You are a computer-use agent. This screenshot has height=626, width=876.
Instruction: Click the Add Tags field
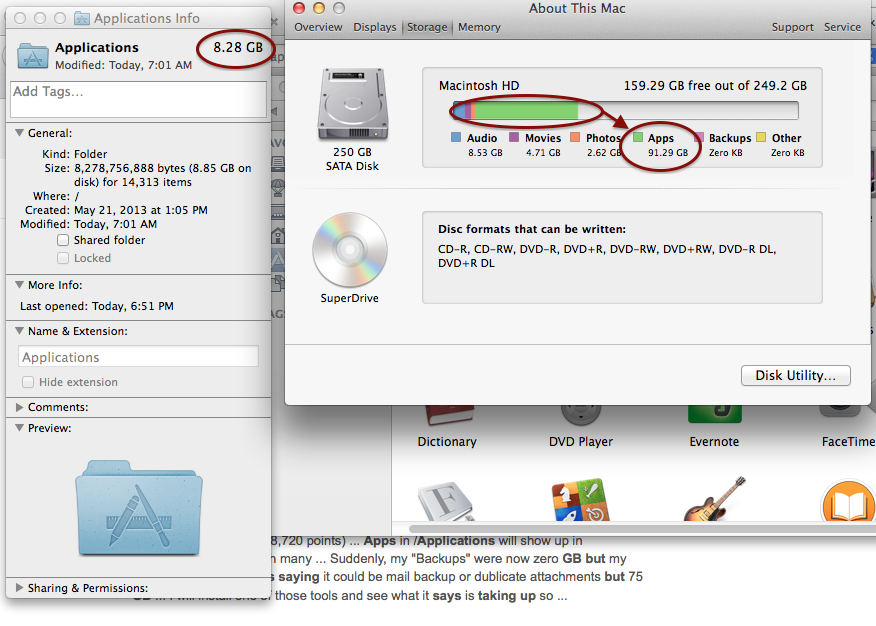tap(139, 99)
